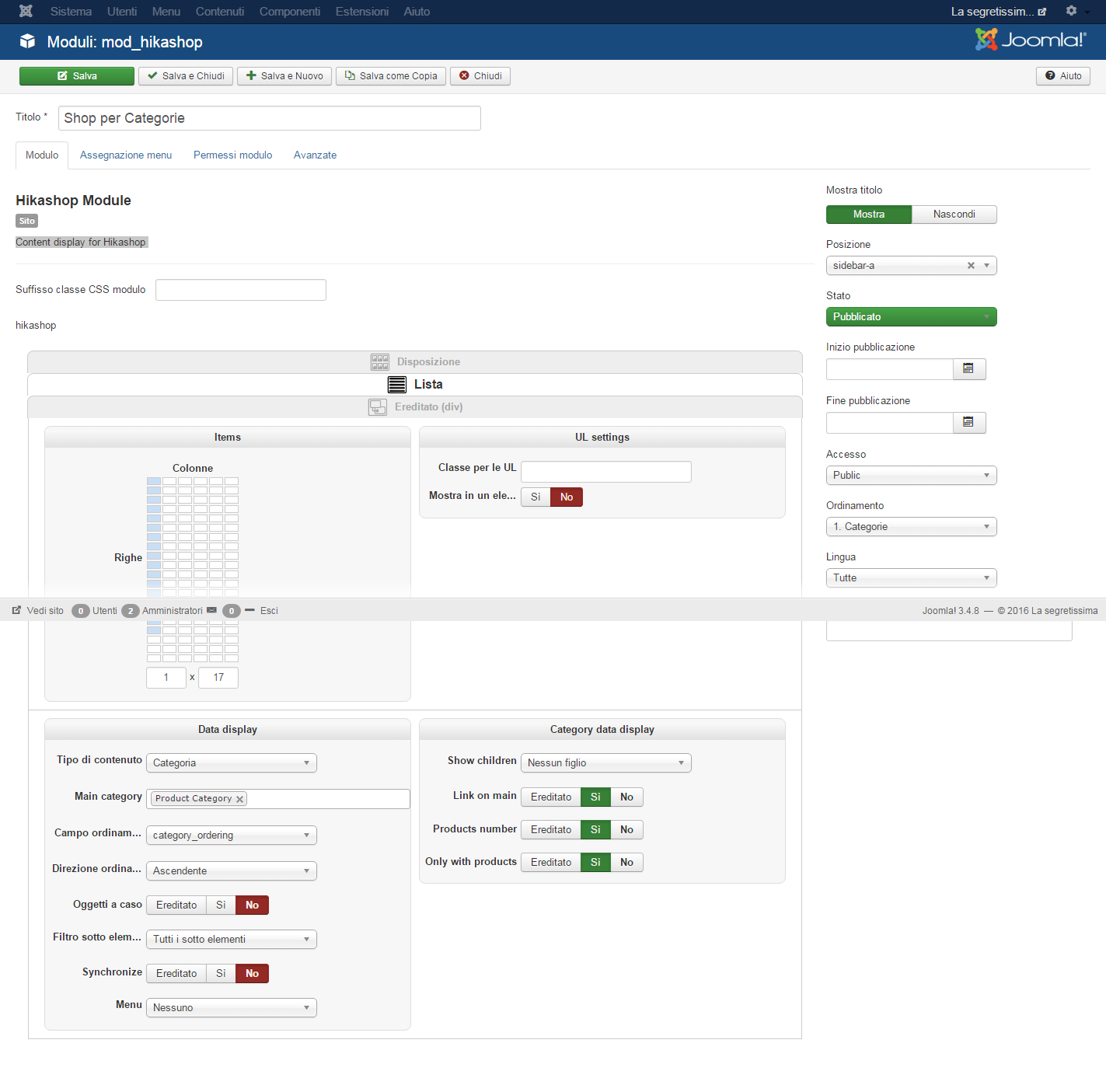Open calendar for Inizio pubblicazione
This screenshot has height=1092, width=1106.
[x=968, y=369]
